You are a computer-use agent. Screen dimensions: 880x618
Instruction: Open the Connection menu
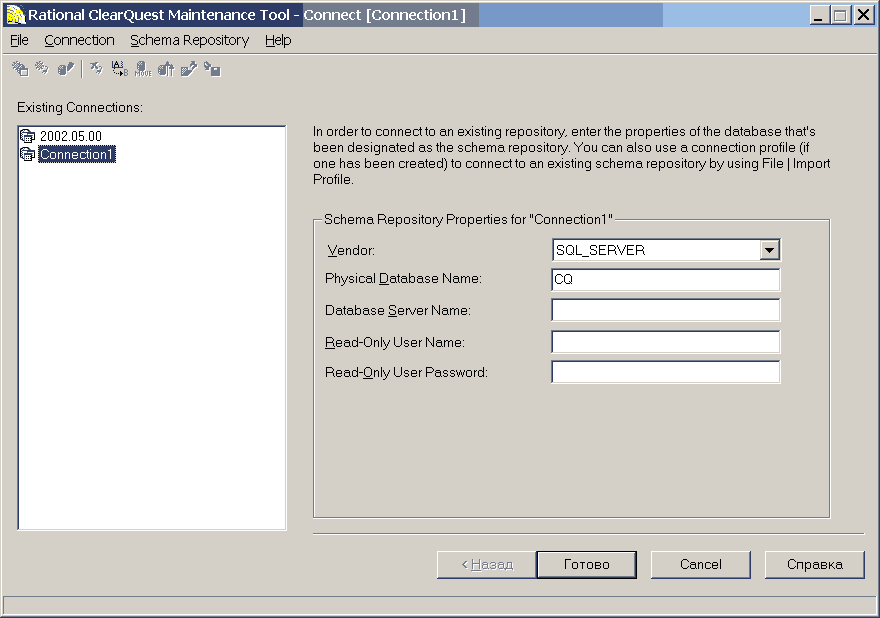79,40
